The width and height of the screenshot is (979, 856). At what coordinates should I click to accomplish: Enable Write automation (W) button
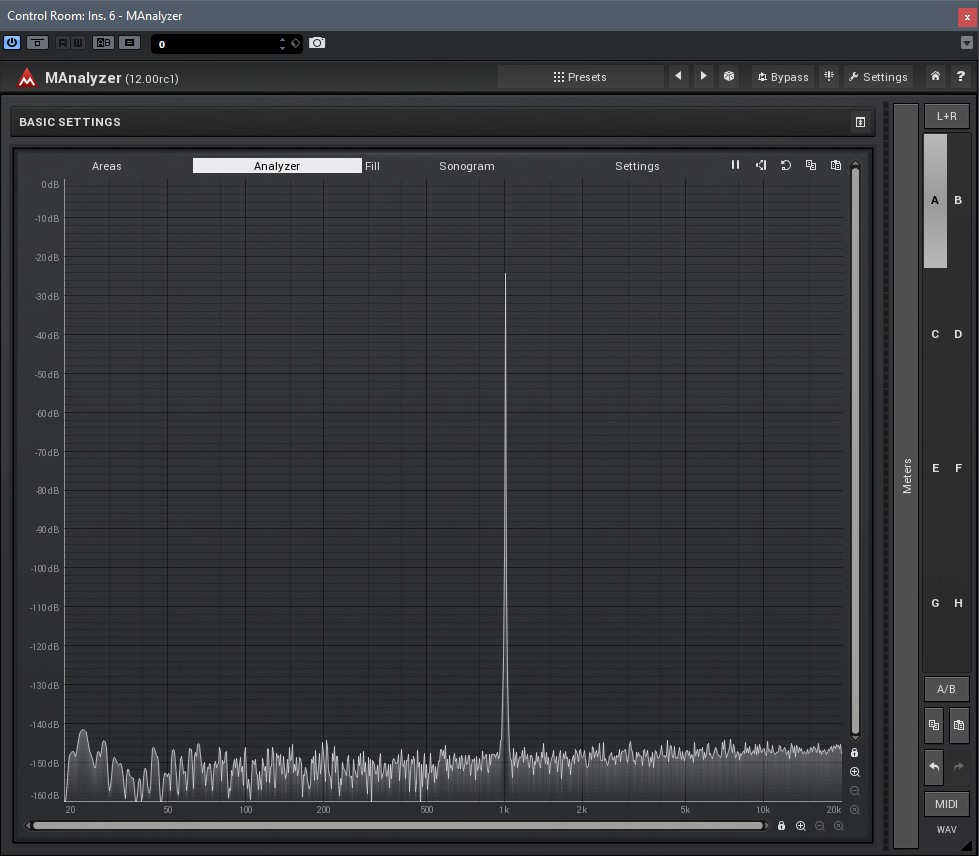[x=77, y=43]
